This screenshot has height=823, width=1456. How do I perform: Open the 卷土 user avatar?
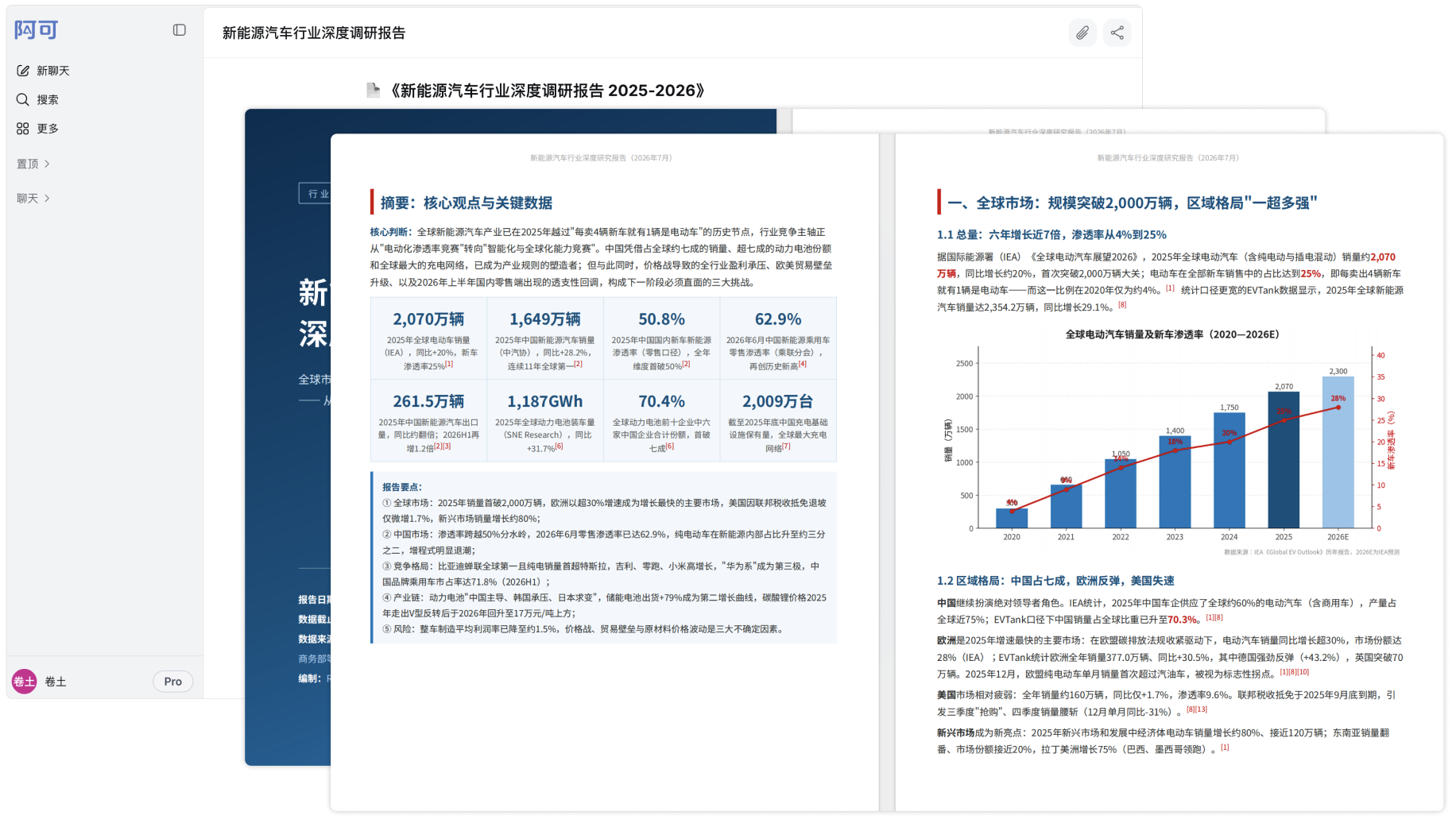(x=24, y=682)
